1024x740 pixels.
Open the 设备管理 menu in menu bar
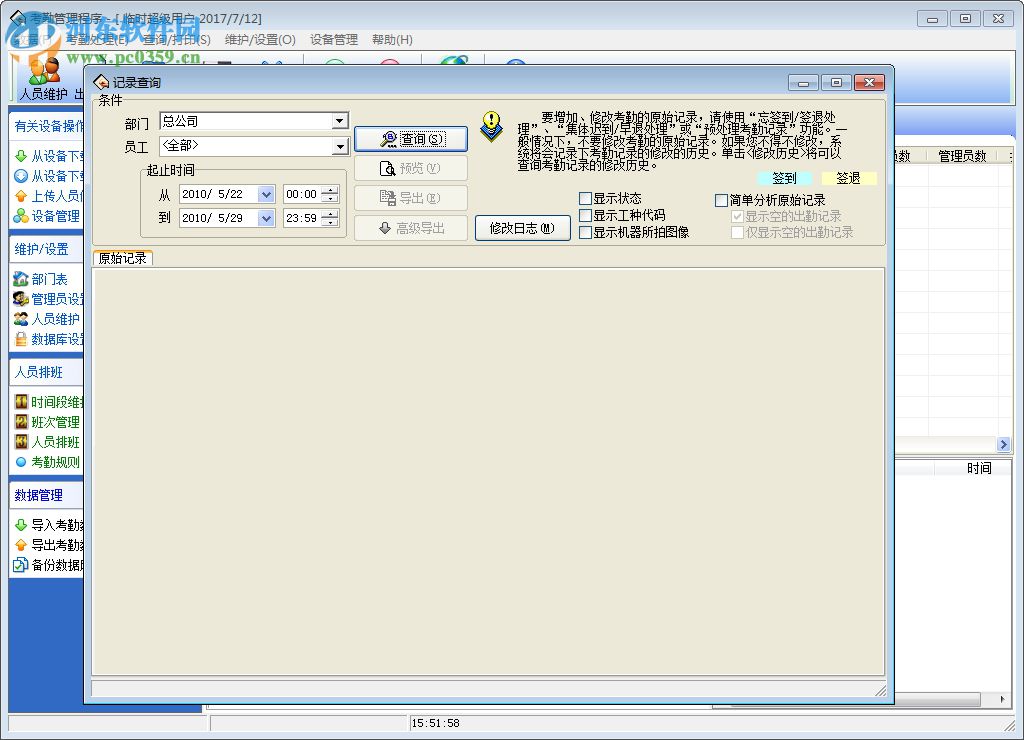(334, 40)
